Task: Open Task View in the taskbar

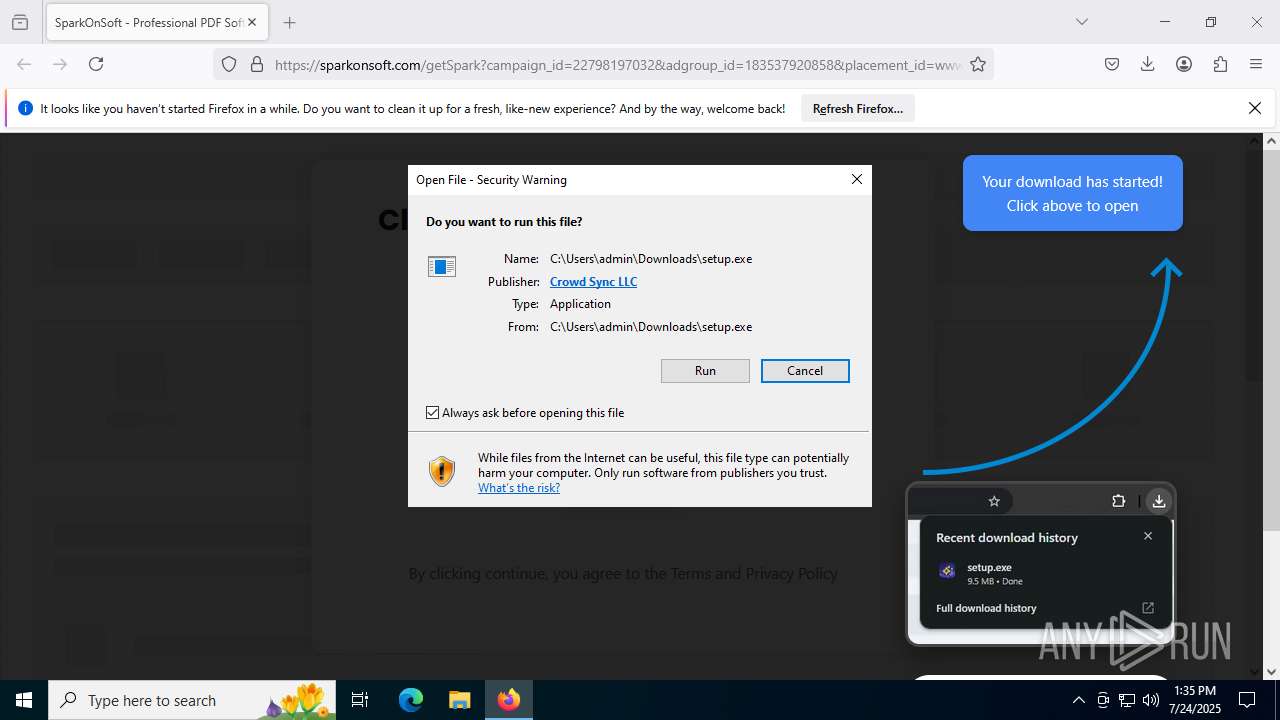Action: 360,700
